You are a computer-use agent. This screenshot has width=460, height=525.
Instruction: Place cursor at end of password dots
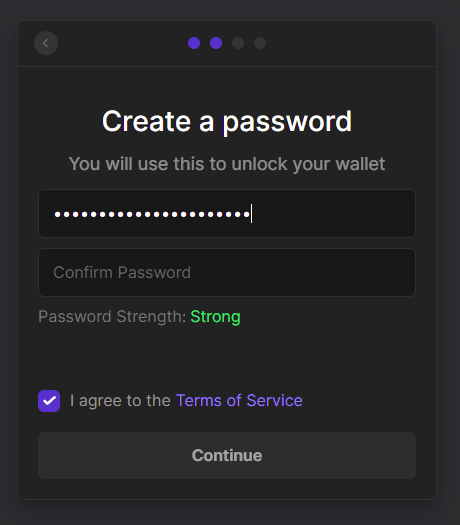[251, 214]
